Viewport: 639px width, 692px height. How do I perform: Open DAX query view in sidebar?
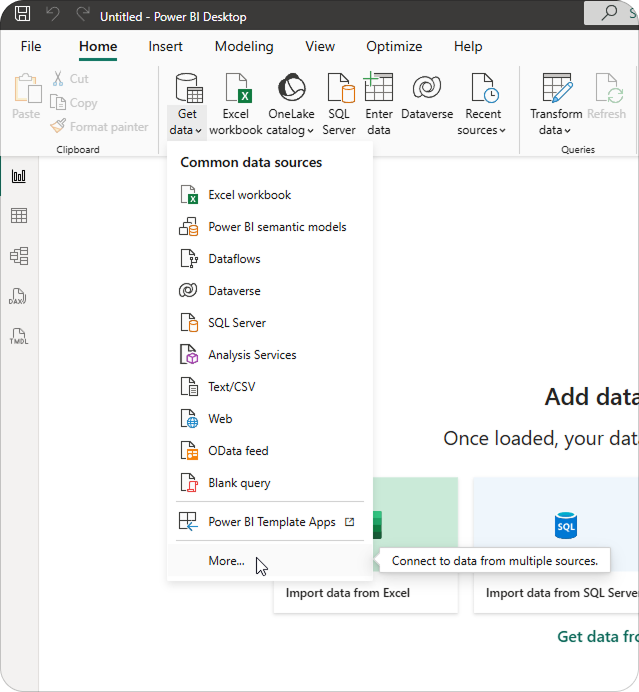pyautogui.click(x=18, y=296)
